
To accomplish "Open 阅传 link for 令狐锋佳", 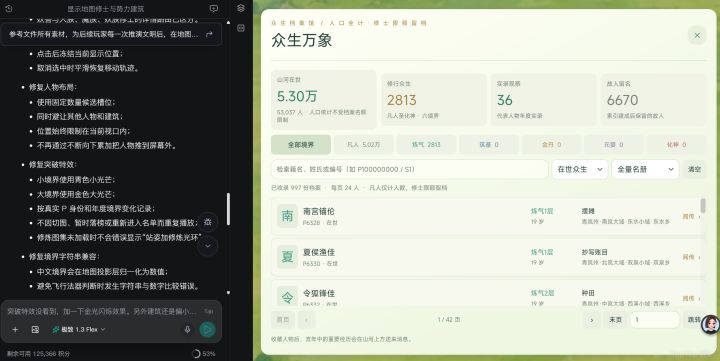I will 691,299.
